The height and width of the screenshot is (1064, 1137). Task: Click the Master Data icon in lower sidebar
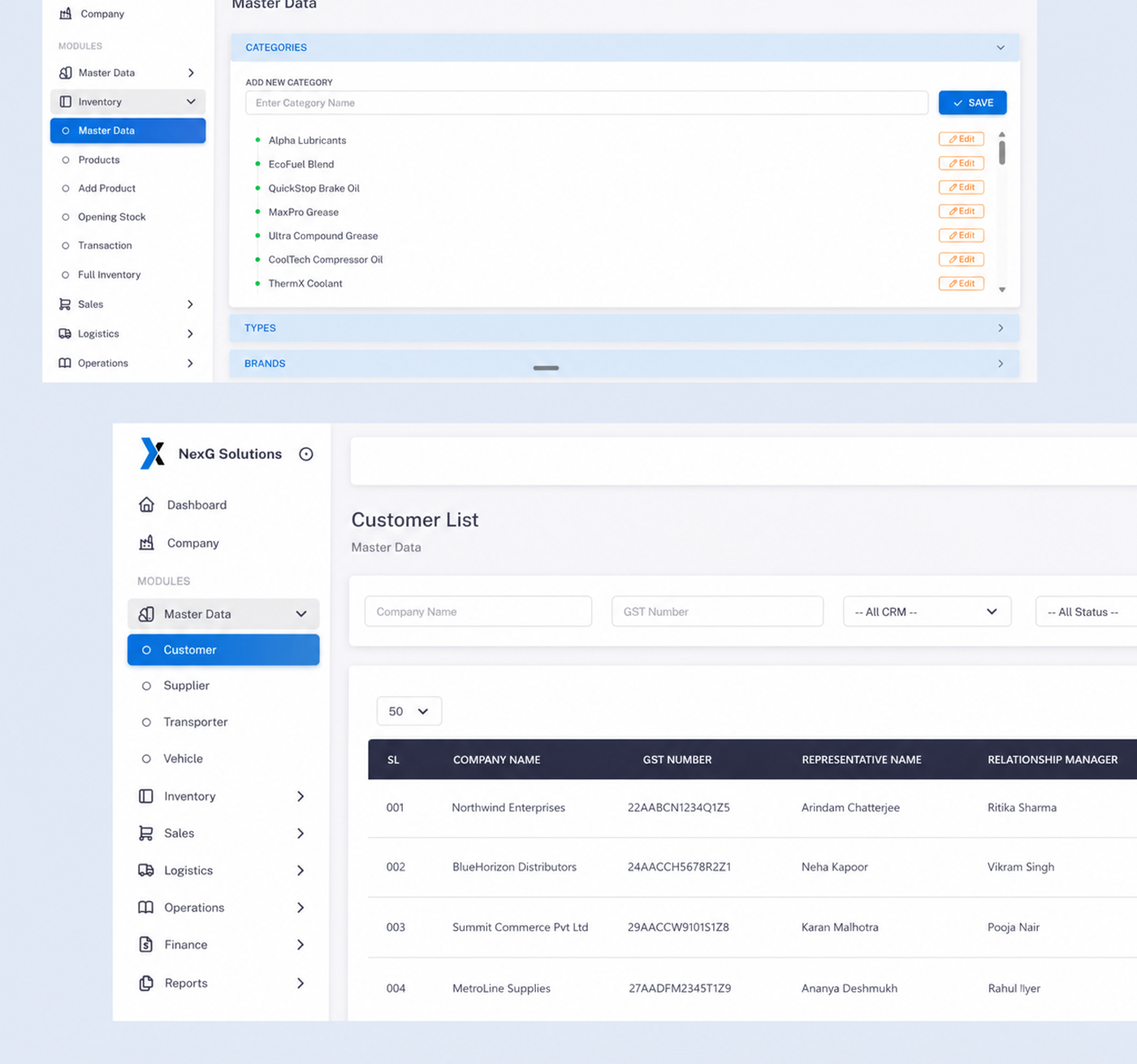146,614
